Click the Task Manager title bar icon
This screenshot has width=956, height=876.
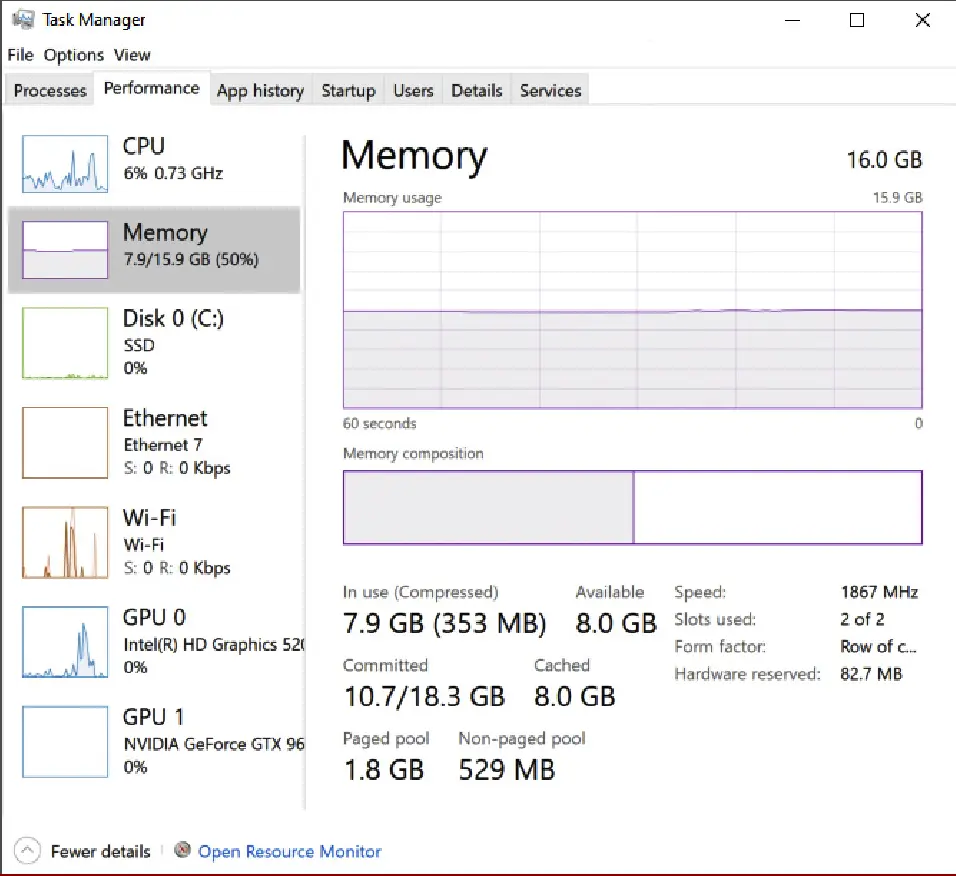(23, 20)
